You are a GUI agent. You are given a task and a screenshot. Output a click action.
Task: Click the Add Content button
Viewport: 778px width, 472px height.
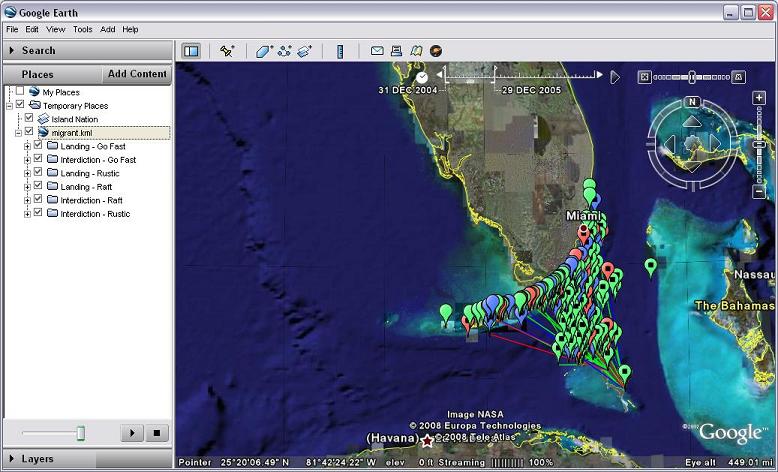[x=137, y=74]
